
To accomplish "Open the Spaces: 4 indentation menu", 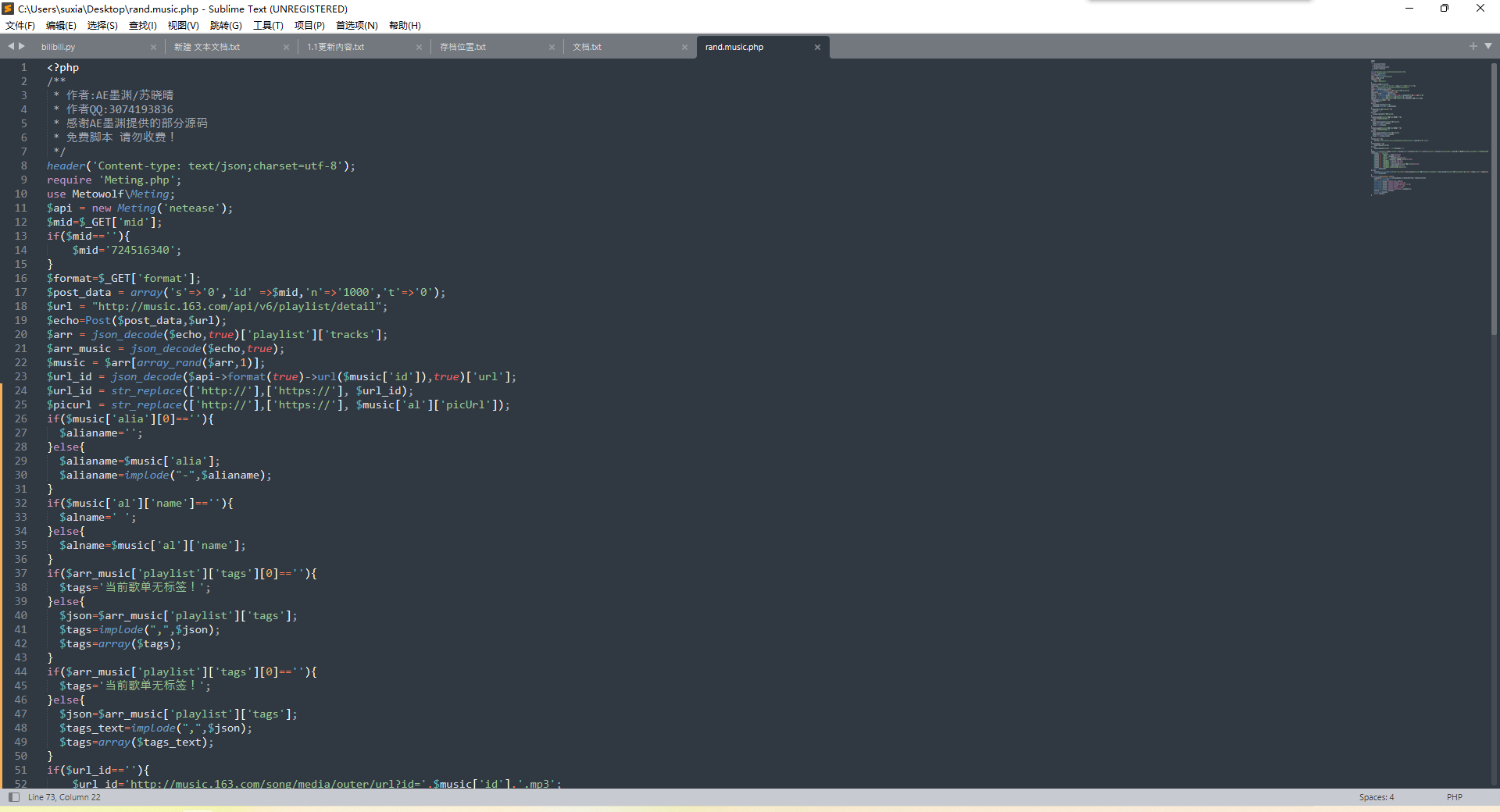I will [1376, 797].
